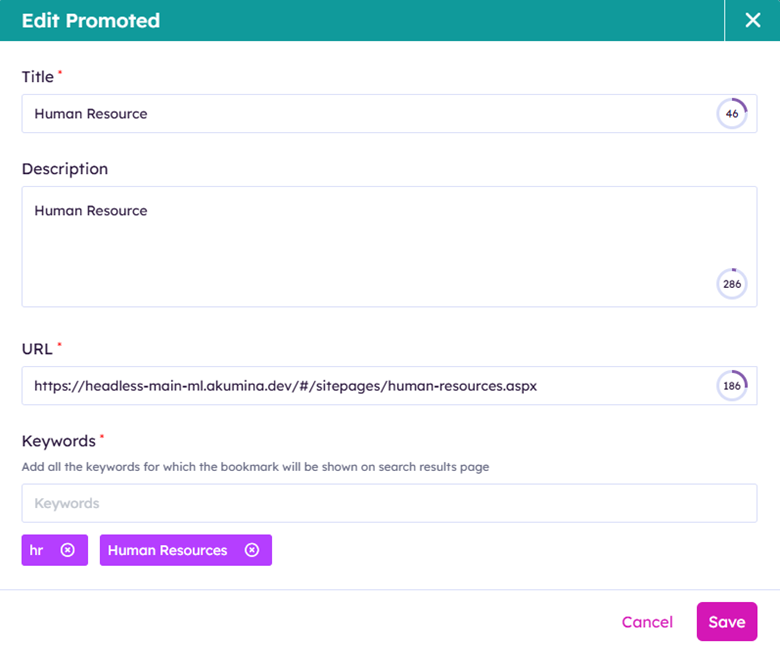Click the URL character counter showing 186
780x649 pixels.
pos(732,385)
